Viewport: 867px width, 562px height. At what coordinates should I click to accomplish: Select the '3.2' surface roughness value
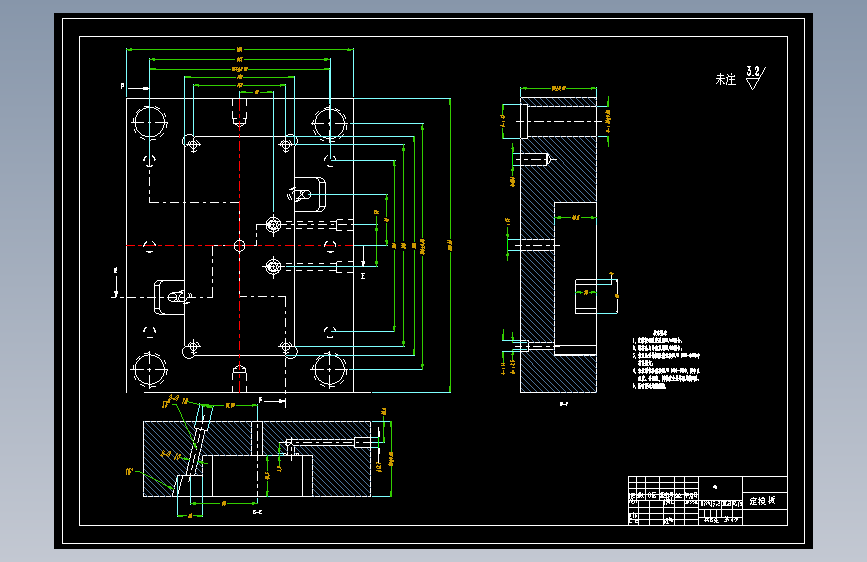coord(753,71)
